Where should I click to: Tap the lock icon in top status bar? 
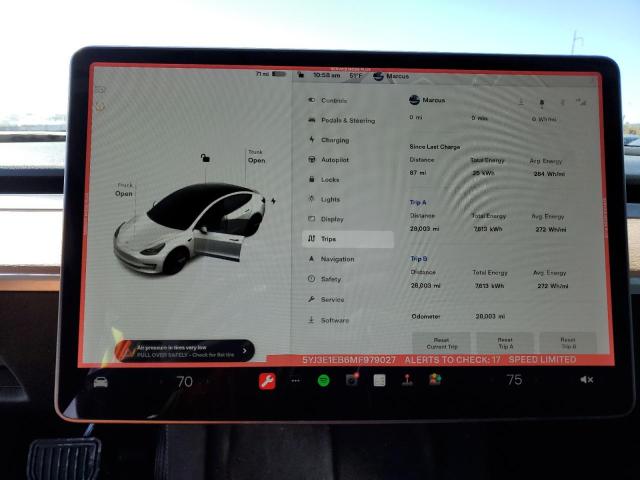point(300,75)
